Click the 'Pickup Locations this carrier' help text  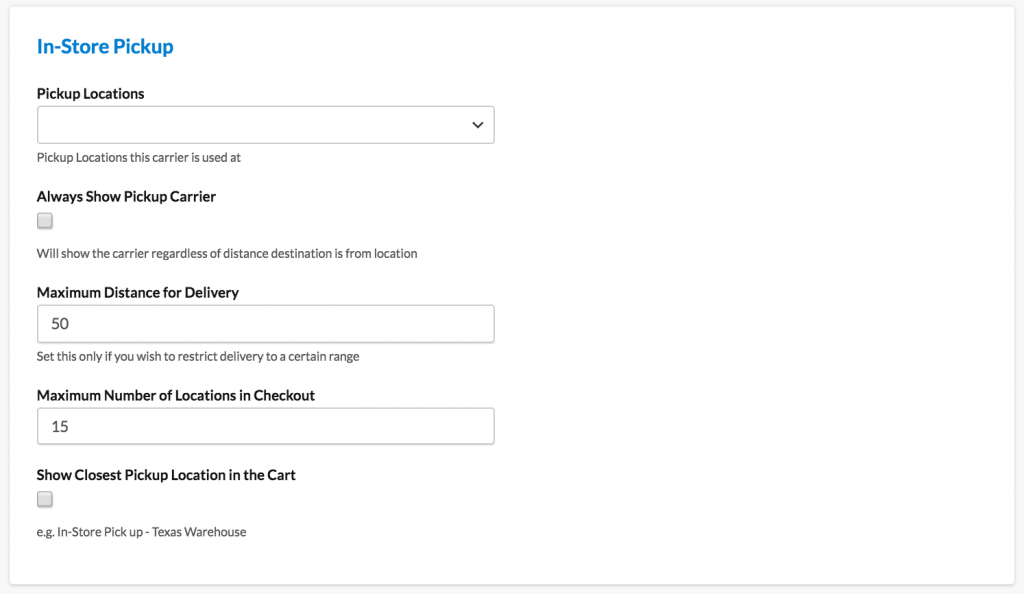point(139,157)
